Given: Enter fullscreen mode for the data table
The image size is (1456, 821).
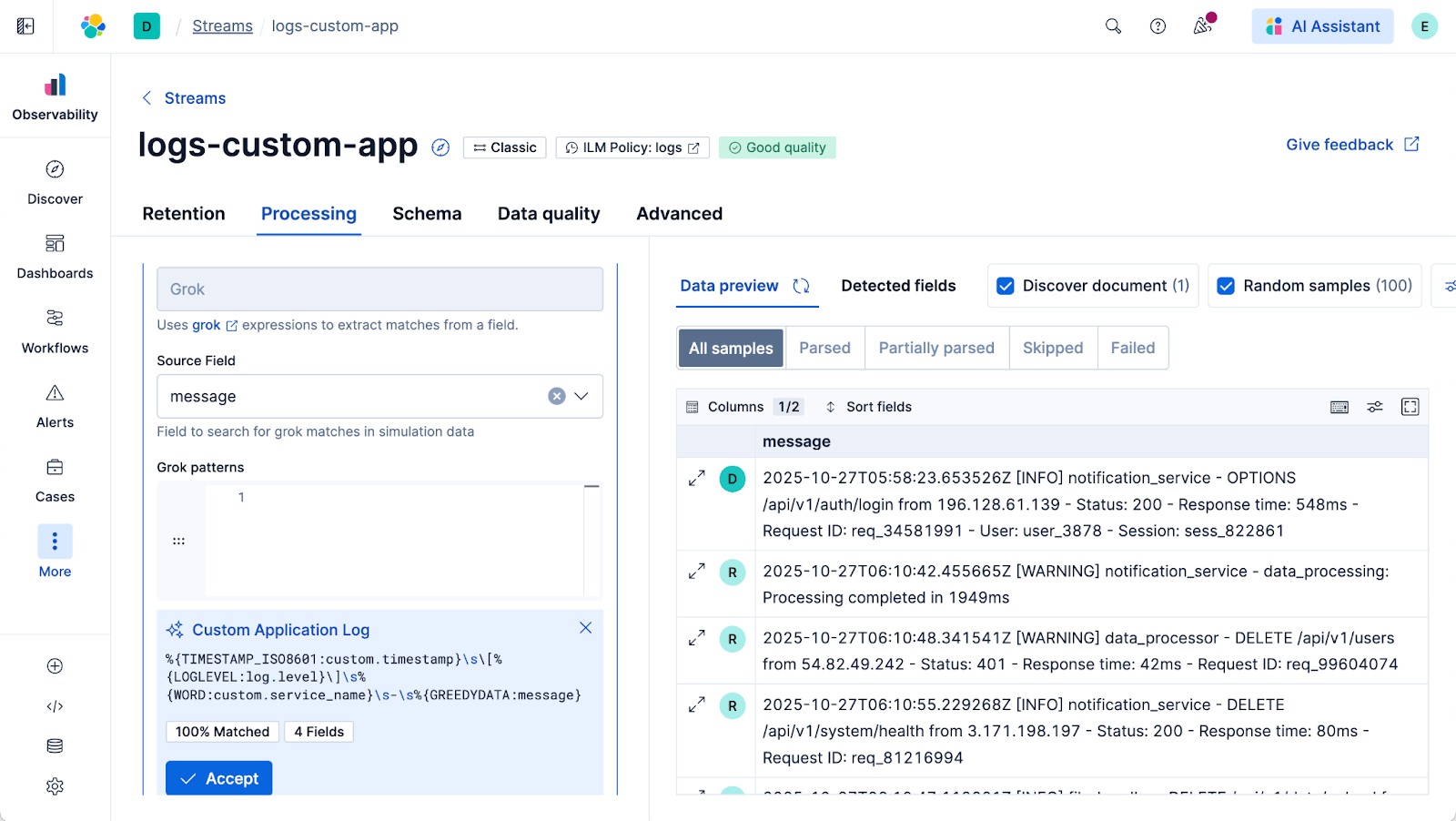Looking at the screenshot, I should [1410, 407].
